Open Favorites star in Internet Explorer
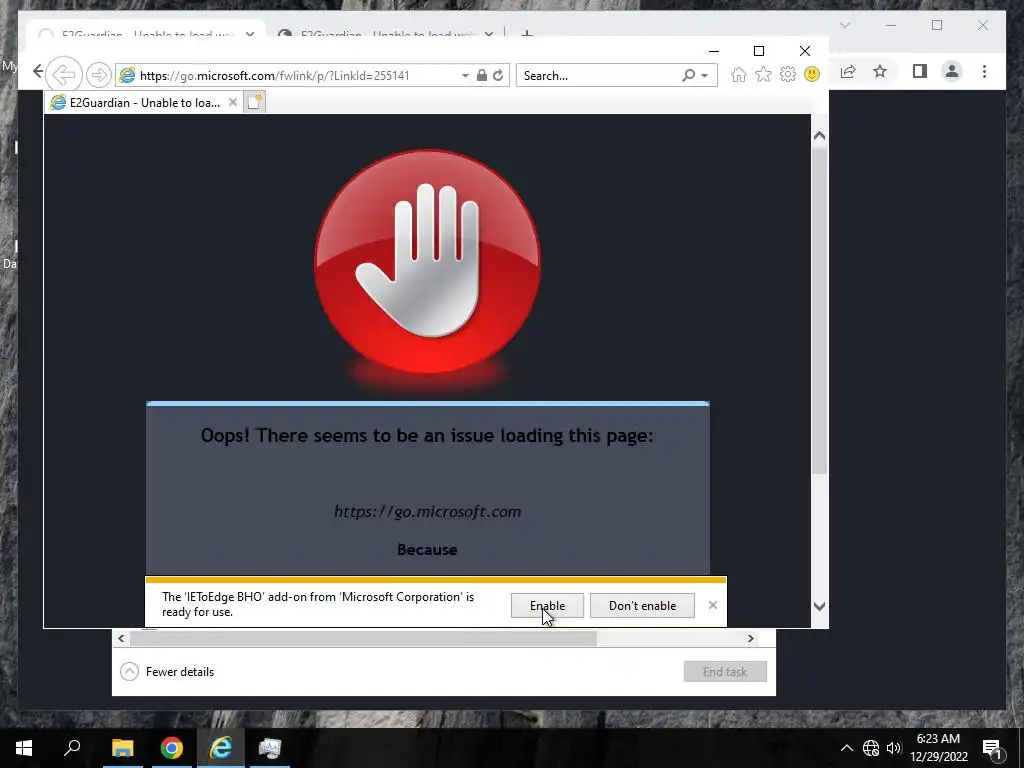1024x768 pixels. pyautogui.click(x=763, y=74)
